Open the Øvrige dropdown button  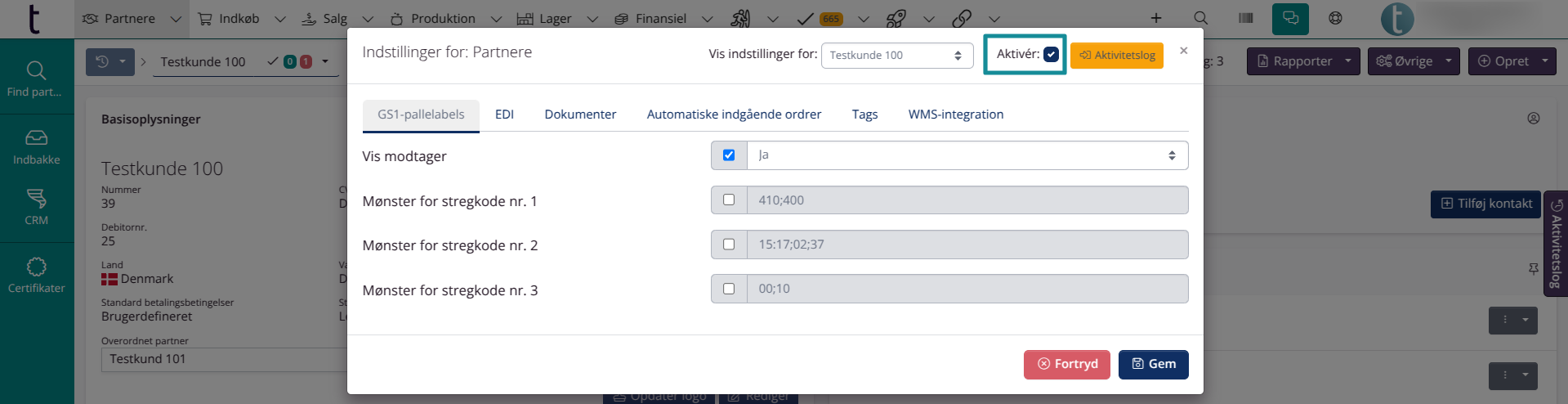1414,61
